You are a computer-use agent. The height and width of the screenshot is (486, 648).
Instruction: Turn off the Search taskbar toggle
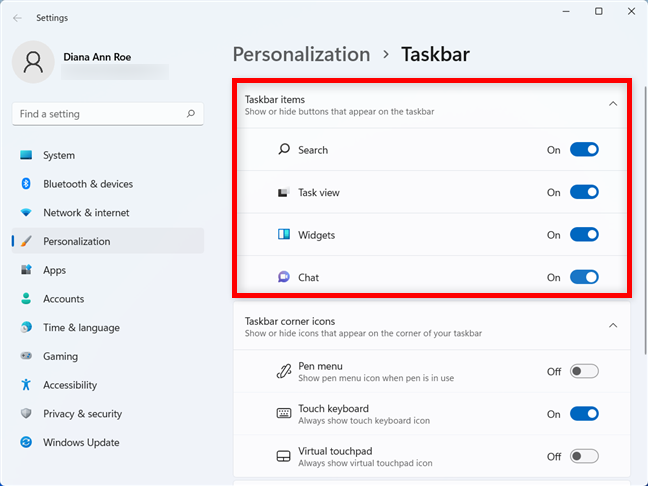coord(584,150)
